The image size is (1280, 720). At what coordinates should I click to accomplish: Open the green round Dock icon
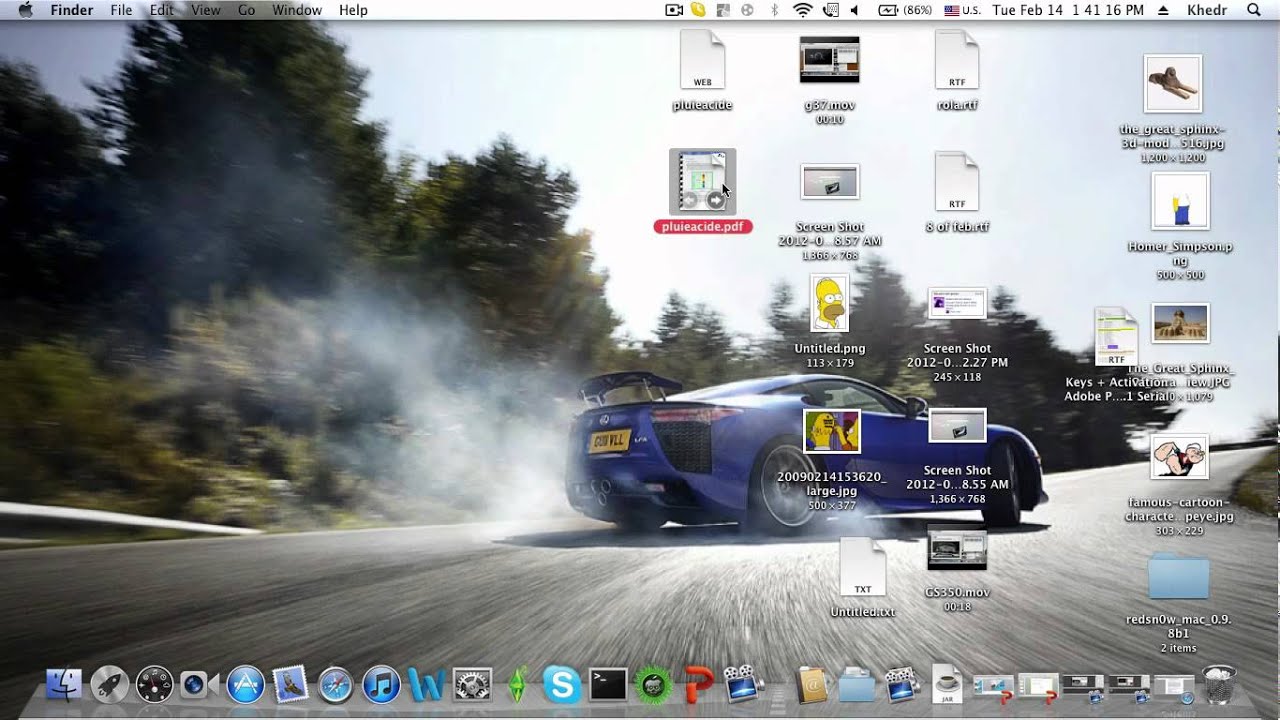tap(654, 685)
